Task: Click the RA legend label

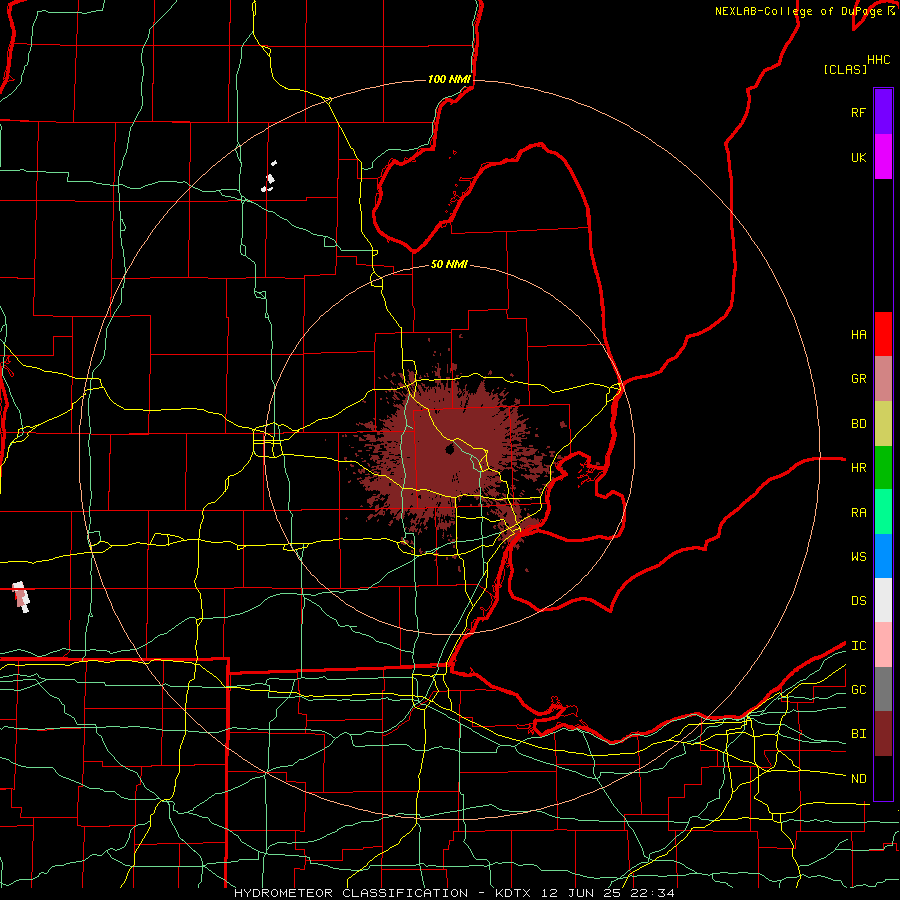Action: (858, 512)
